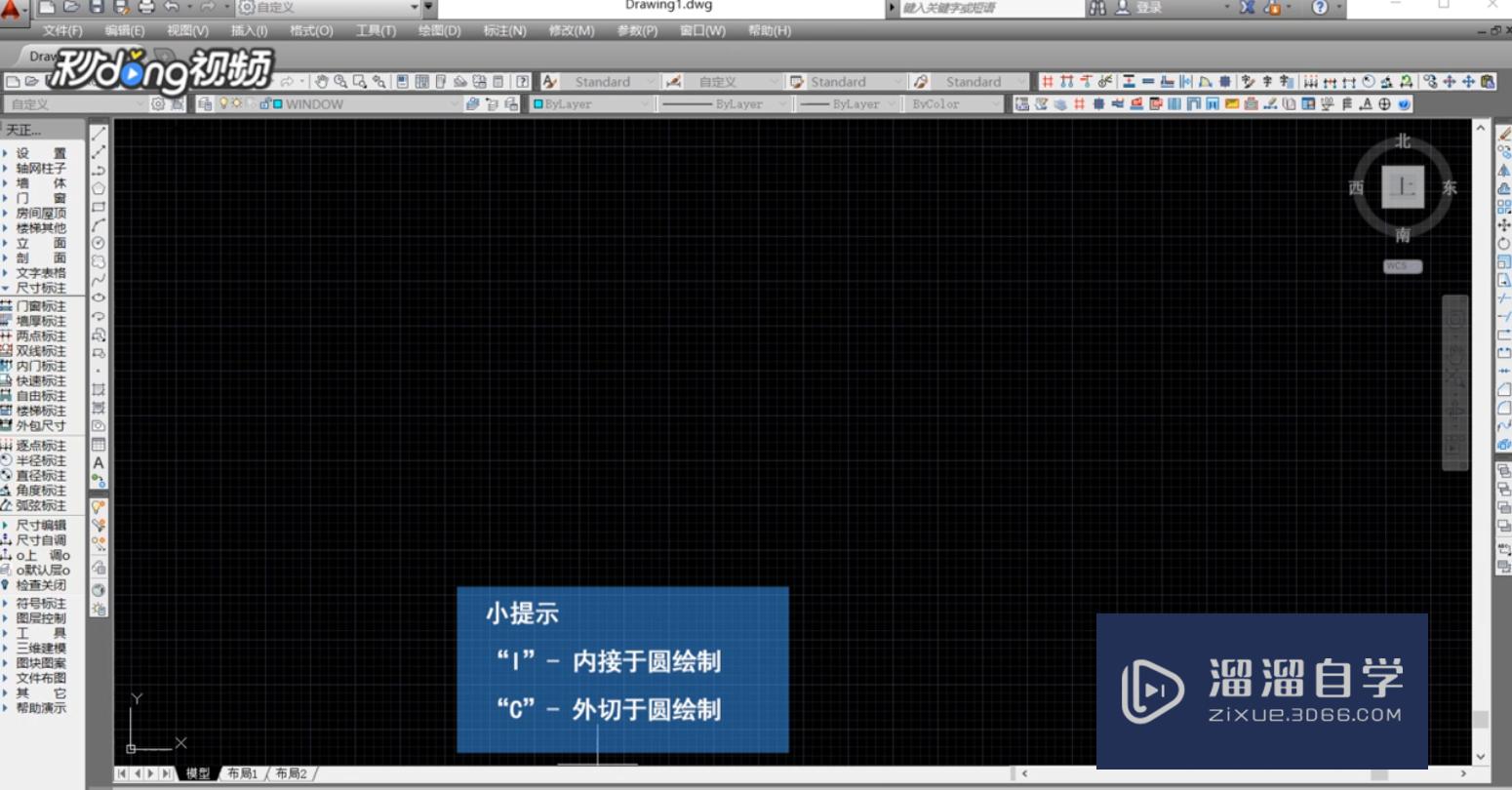Screen dimensions: 1512x790
Task: Open the 文件(F) menu
Action: point(62,30)
